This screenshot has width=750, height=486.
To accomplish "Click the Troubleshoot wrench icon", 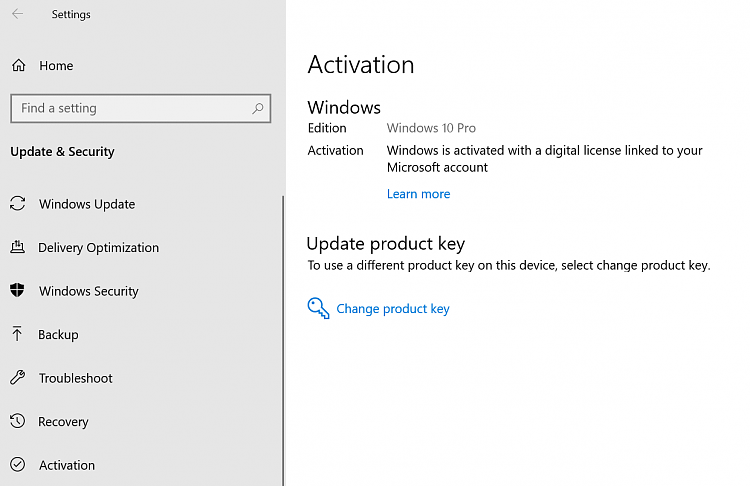I will [x=18, y=377].
